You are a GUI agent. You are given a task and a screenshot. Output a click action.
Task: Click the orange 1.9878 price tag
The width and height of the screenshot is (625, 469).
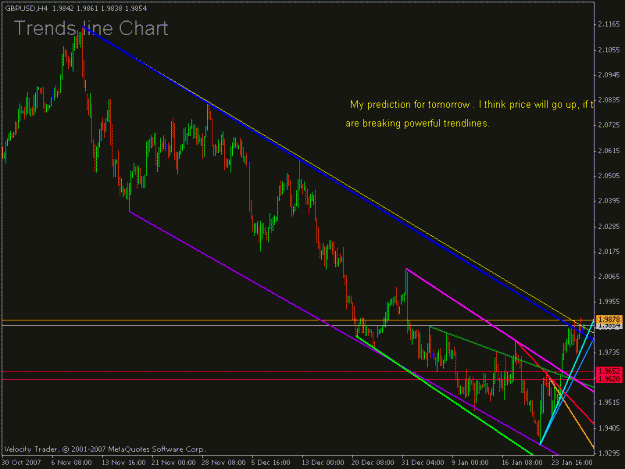610,319
